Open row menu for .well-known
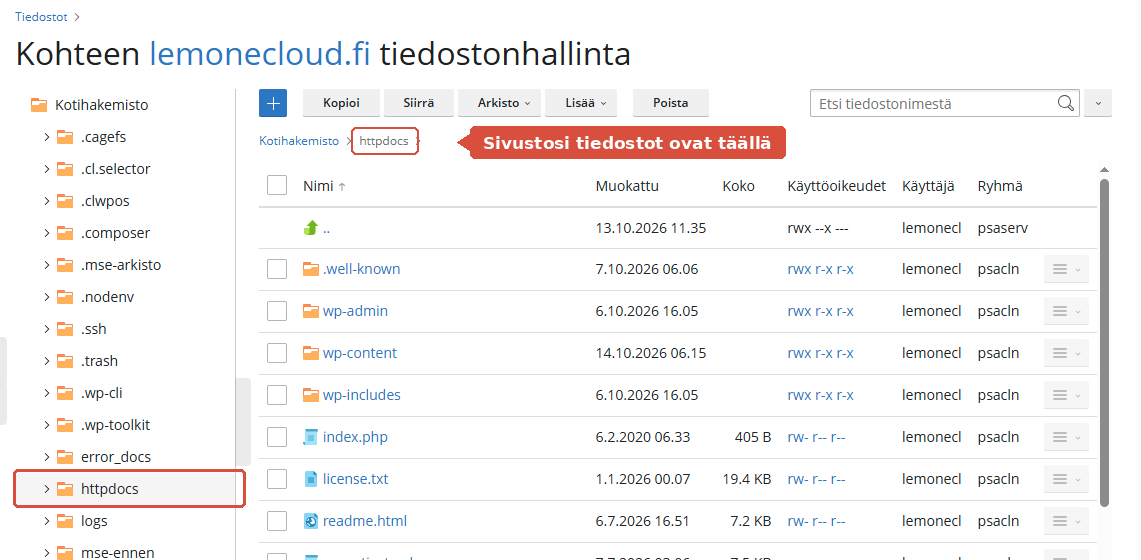 [1066, 269]
